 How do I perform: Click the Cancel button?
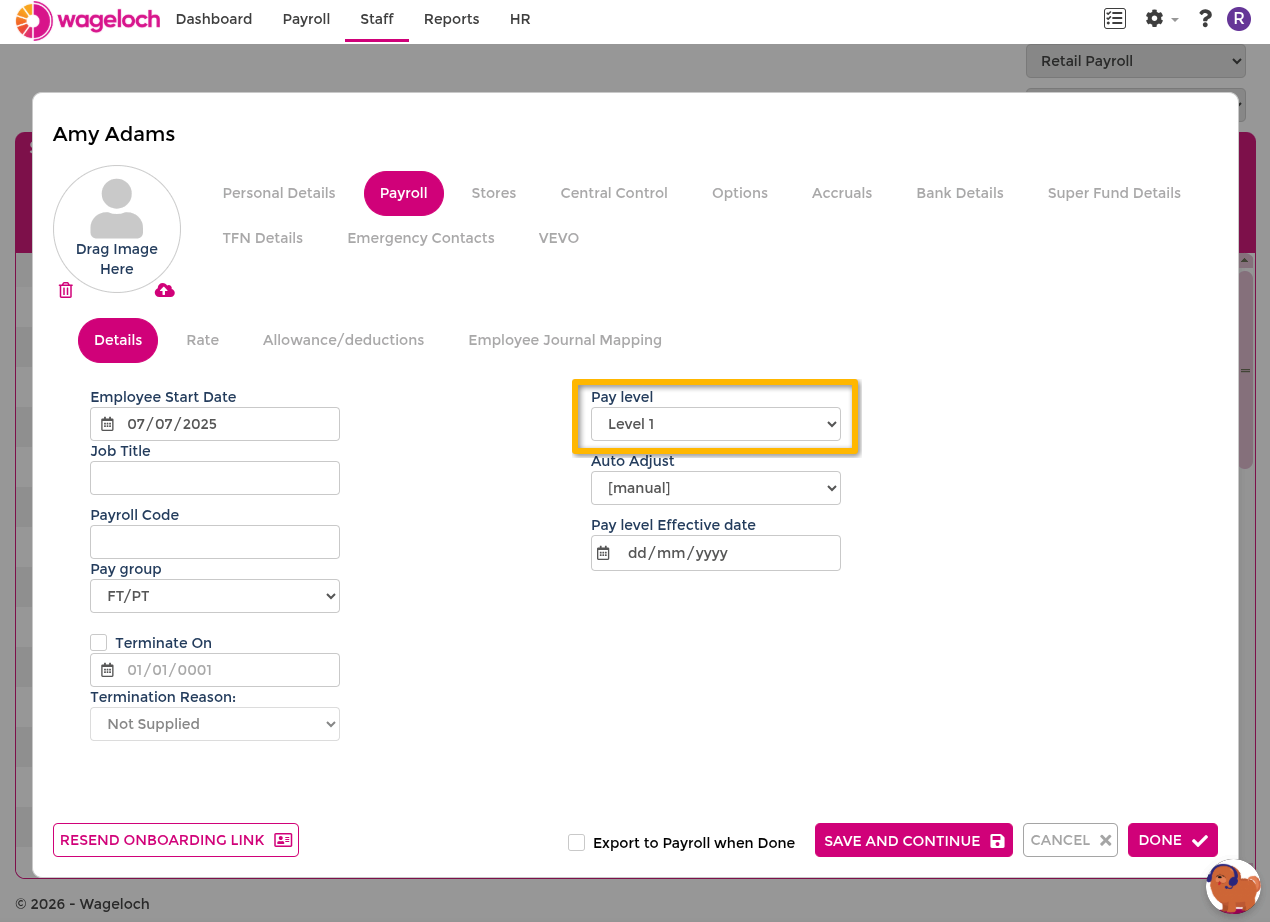point(1070,840)
